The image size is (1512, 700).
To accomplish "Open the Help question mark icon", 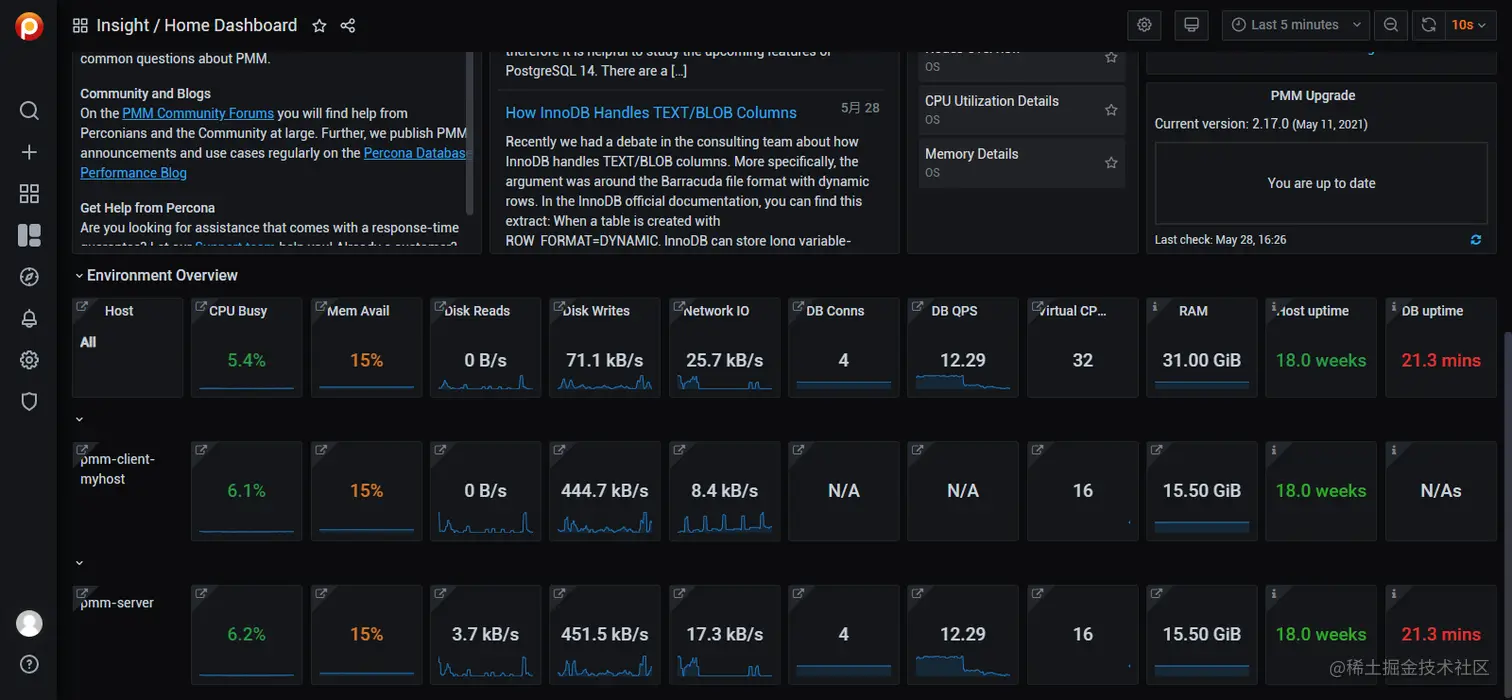I will point(29,664).
